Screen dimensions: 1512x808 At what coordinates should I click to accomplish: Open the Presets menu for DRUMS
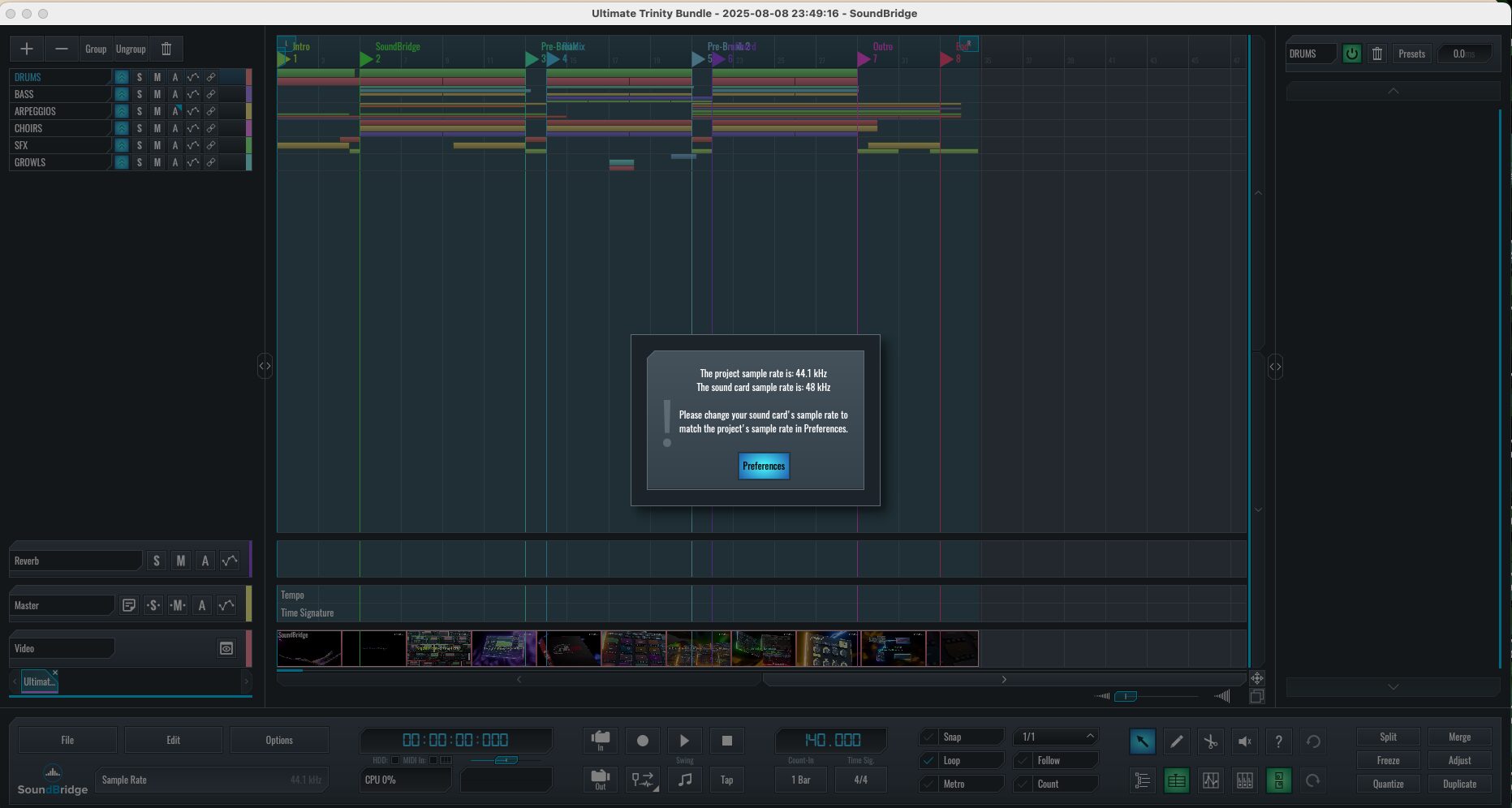1412,54
